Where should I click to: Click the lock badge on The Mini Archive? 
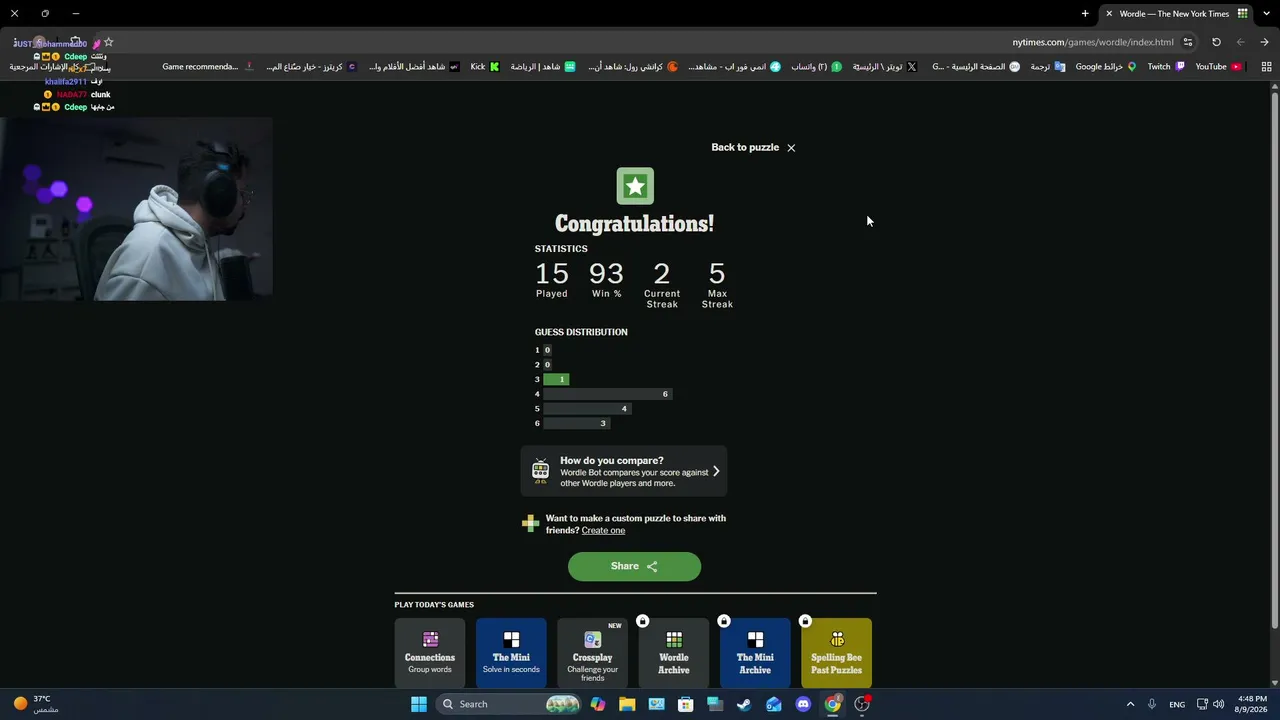click(x=724, y=621)
